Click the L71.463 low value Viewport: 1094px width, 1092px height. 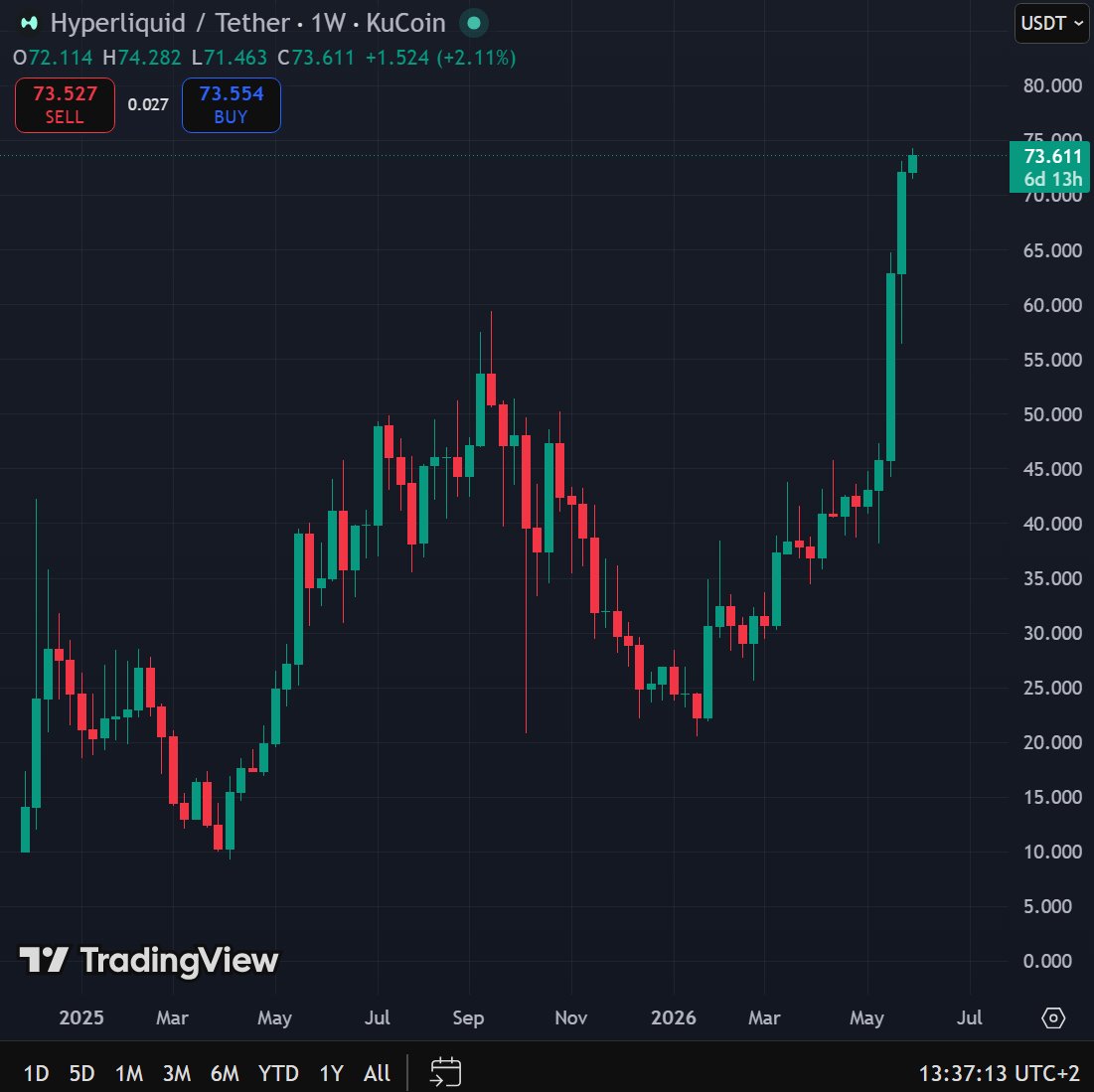230,58
